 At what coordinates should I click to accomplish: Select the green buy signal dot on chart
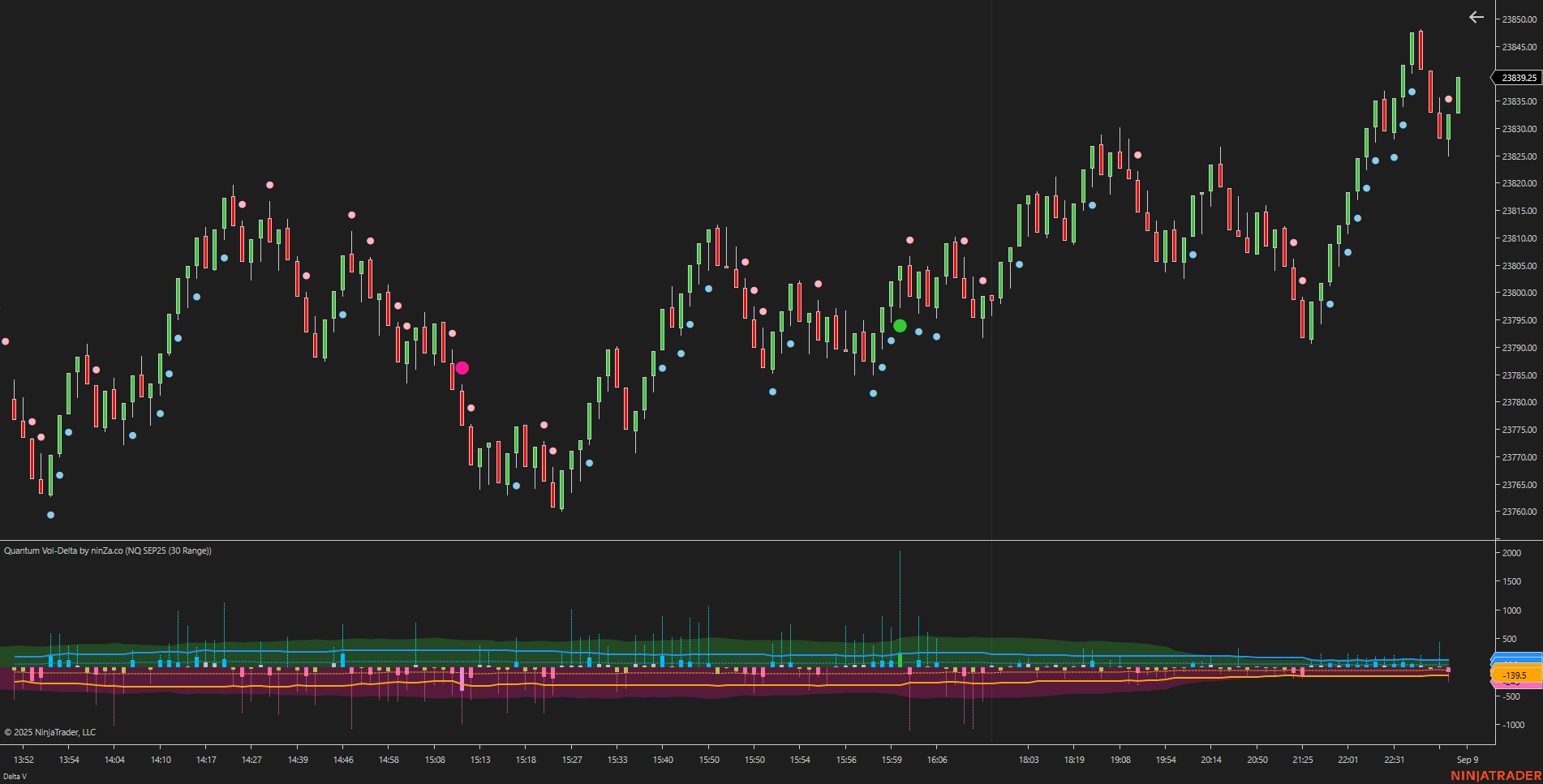tap(900, 325)
